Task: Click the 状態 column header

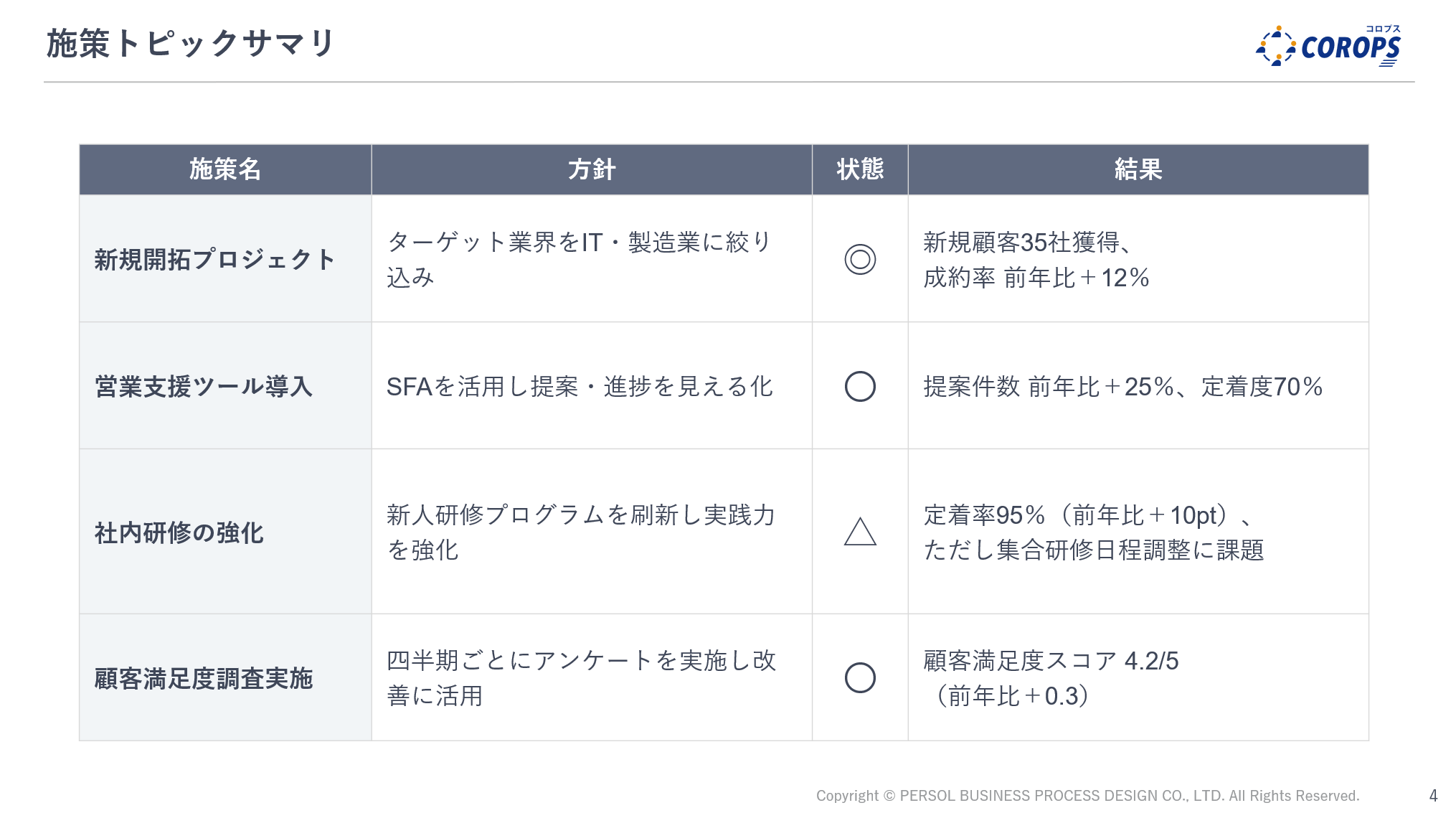Action: pos(860,169)
